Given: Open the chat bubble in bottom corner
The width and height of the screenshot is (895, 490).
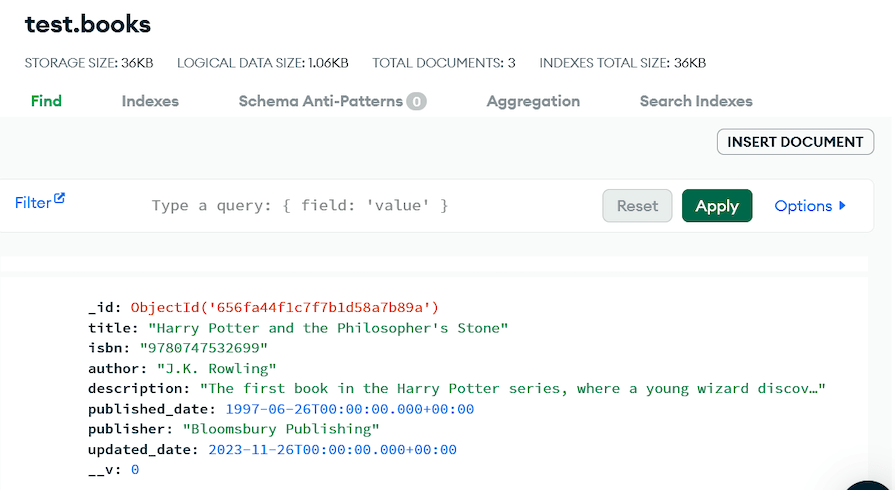Looking at the screenshot, I should click(x=870, y=485).
